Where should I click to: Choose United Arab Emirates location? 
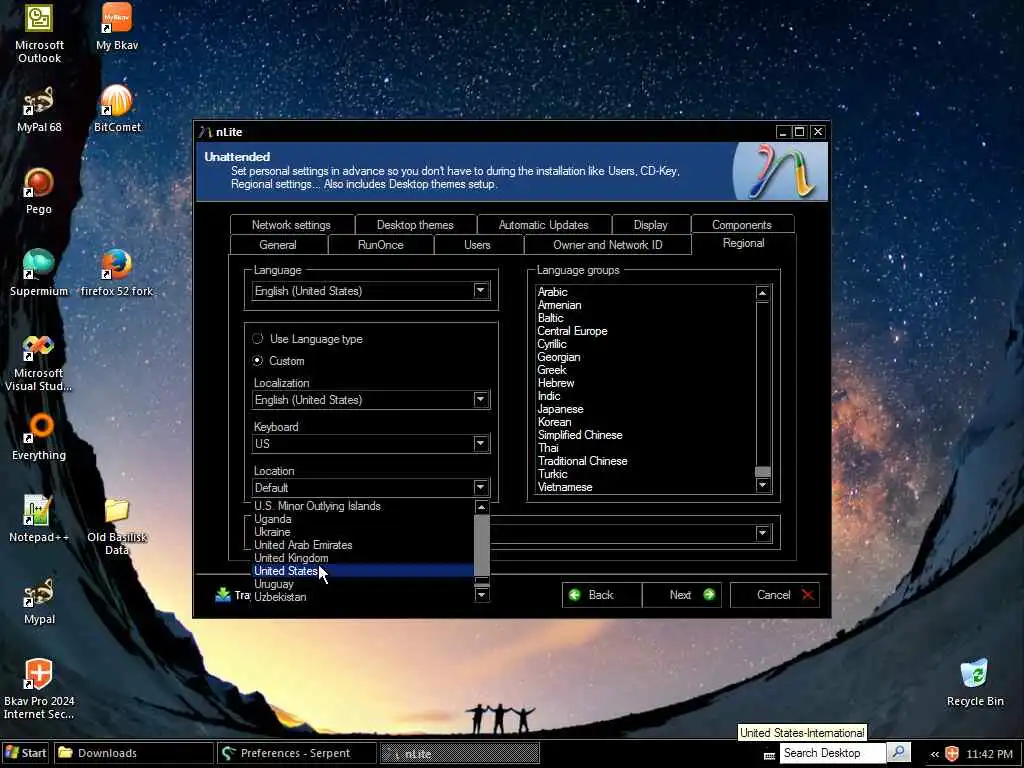362,545
